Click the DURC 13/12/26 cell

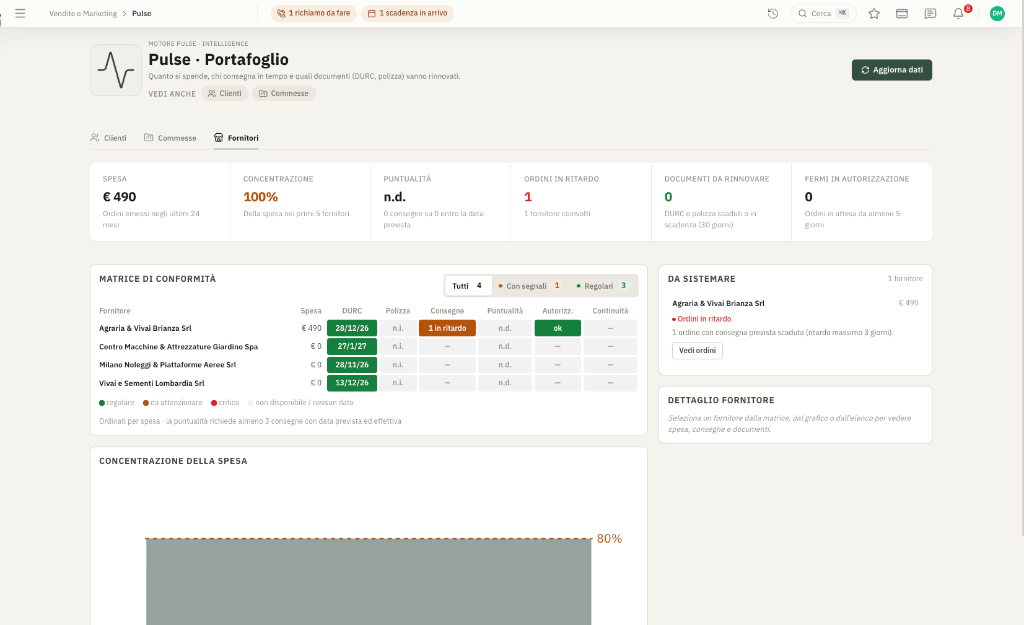pyautogui.click(x=352, y=383)
